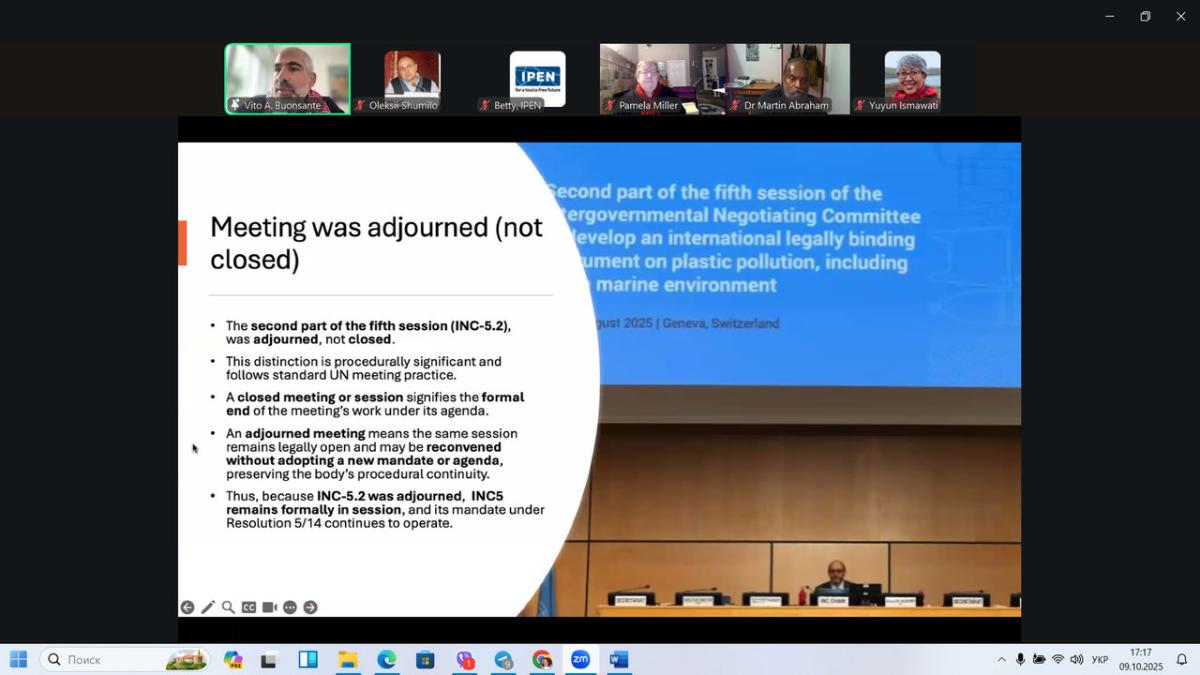Image resolution: width=1200 pixels, height=675 pixels.
Task: Open Google Chrome from the taskbar
Action: click(542, 660)
